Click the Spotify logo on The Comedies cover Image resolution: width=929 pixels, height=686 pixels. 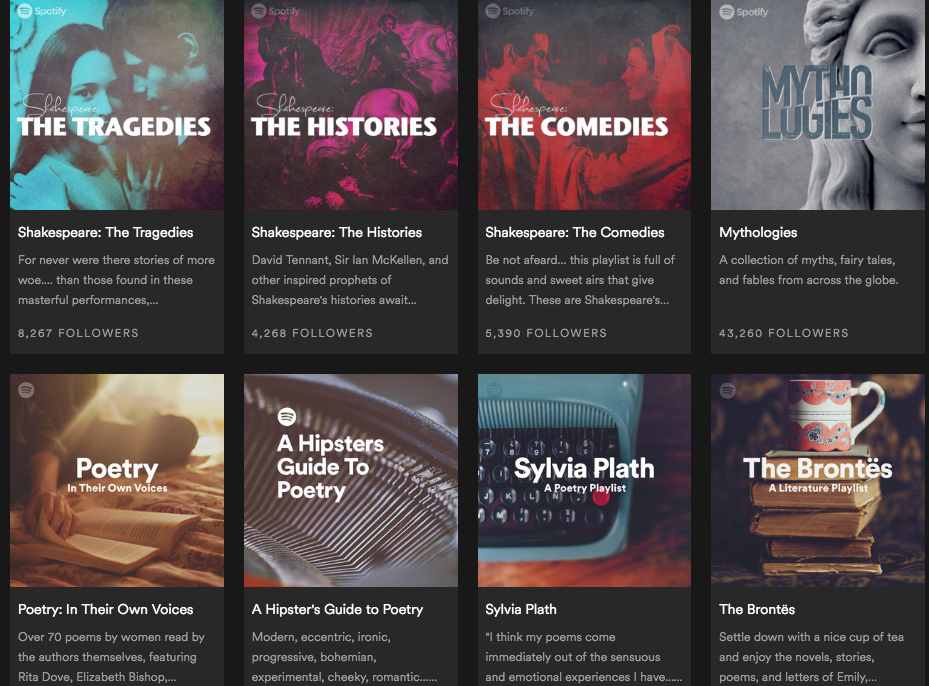pos(495,12)
